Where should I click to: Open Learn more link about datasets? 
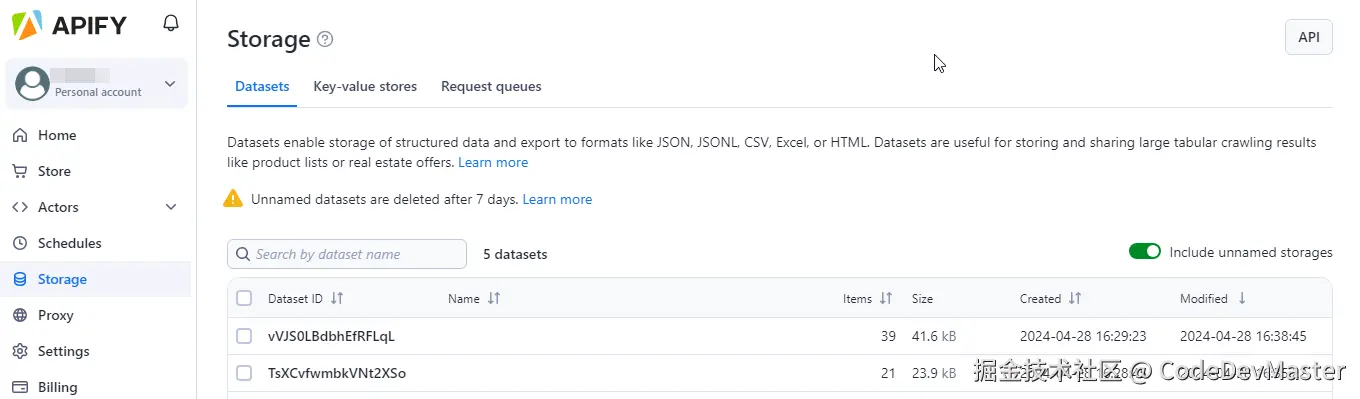pos(493,162)
